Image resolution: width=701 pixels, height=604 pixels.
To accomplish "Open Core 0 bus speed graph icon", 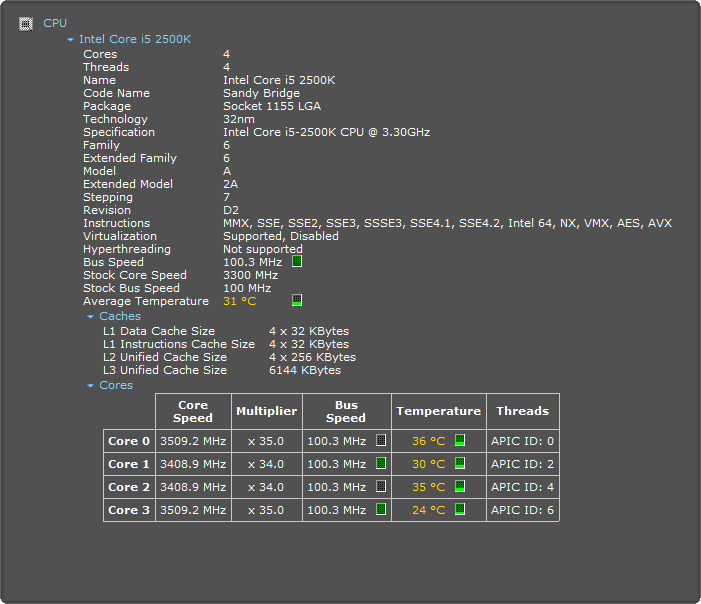I will pyautogui.click(x=381, y=440).
